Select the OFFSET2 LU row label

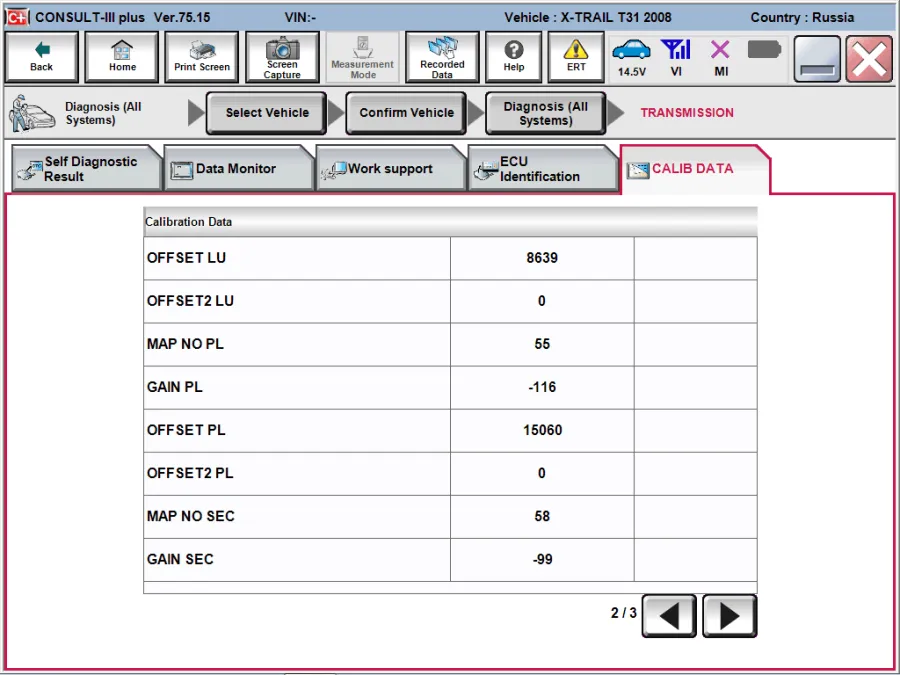(x=190, y=301)
